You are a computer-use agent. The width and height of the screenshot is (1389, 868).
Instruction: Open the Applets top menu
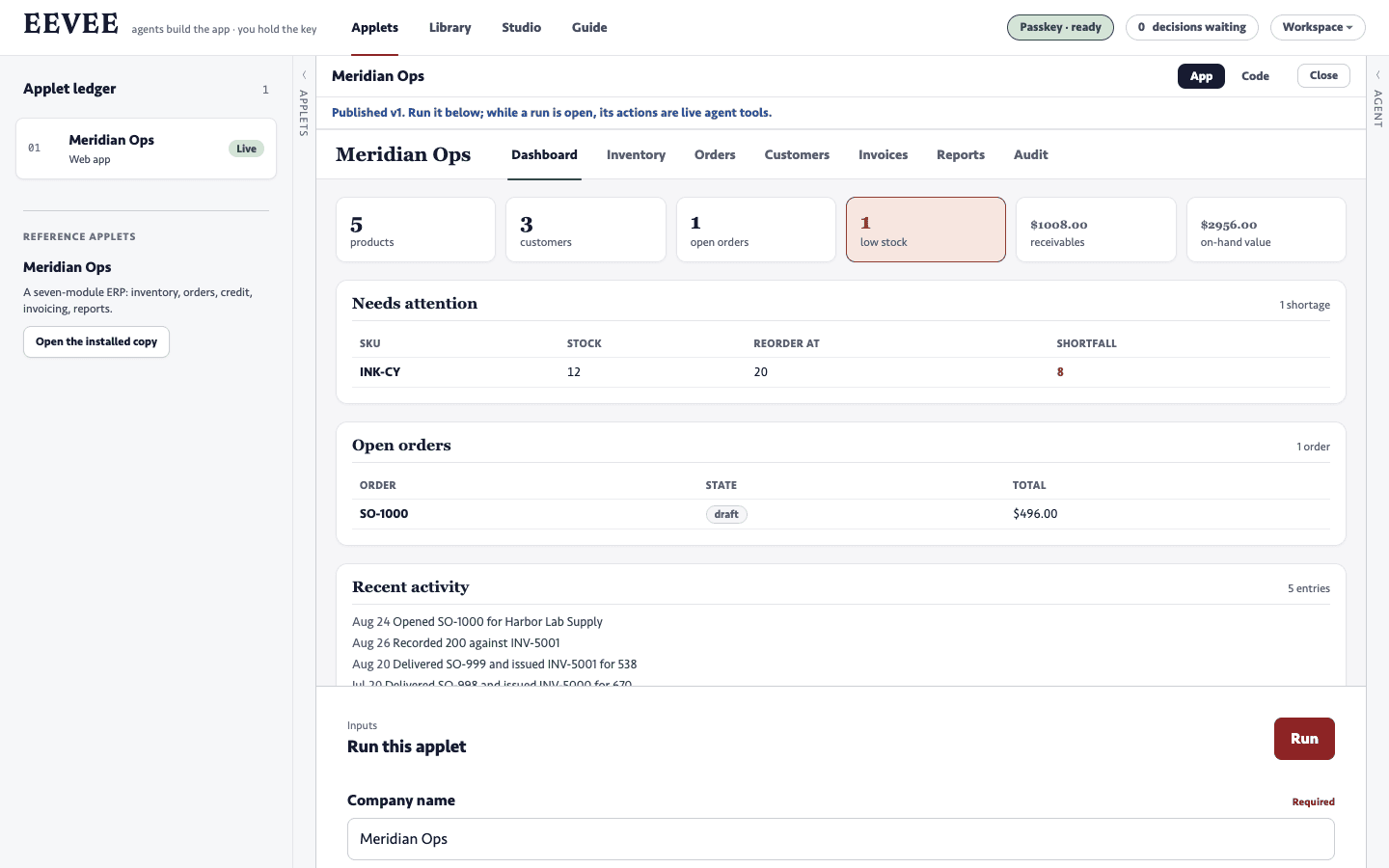pyautogui.click(x=374, y=27)
